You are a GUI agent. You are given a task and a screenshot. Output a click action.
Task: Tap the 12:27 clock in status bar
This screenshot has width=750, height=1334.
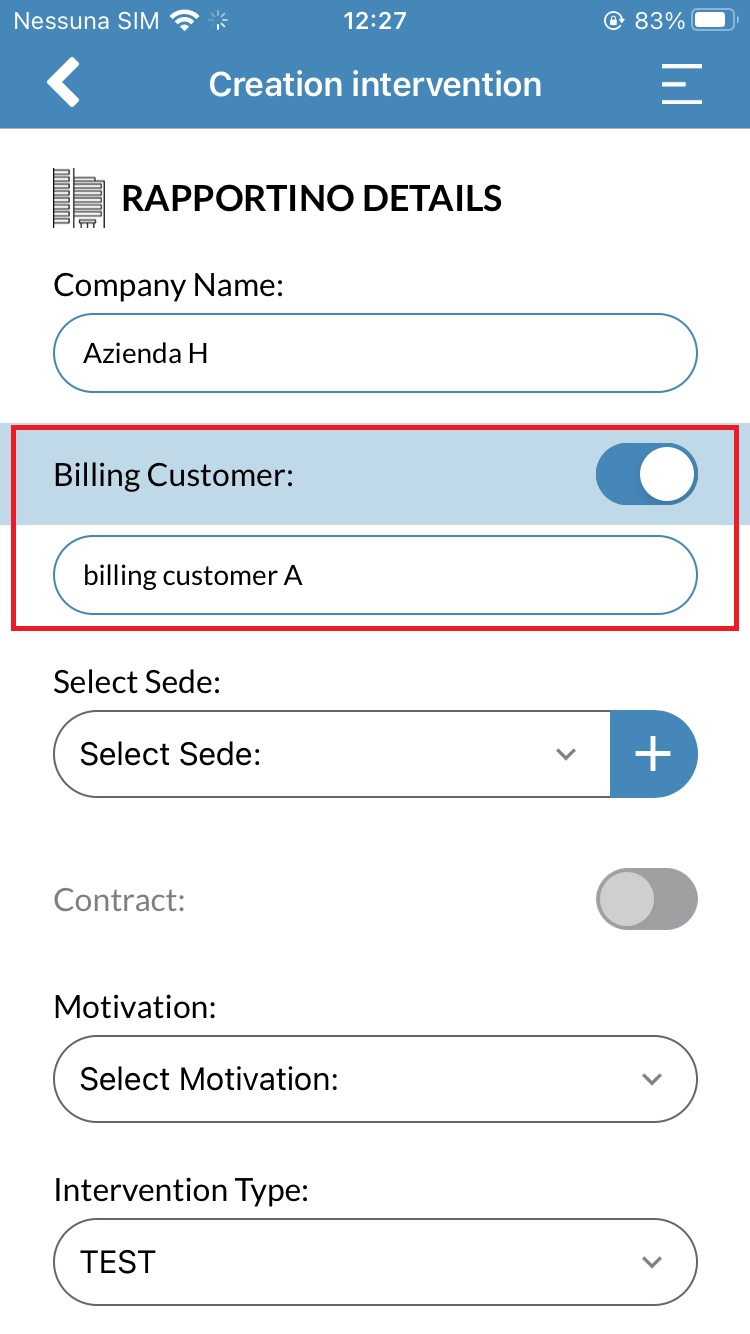(x=374, y=20)
